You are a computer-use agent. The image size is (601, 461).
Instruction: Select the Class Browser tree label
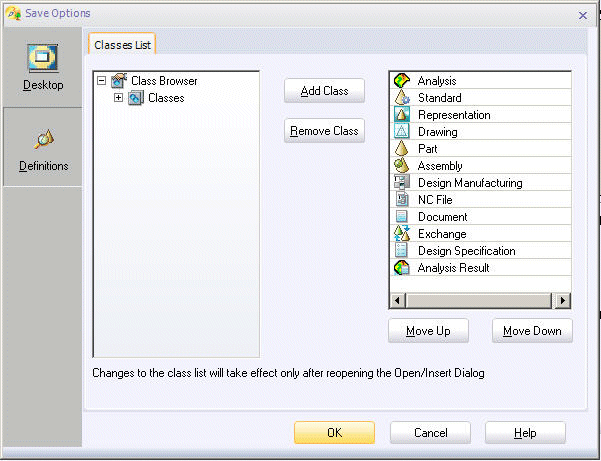point(164,81)
